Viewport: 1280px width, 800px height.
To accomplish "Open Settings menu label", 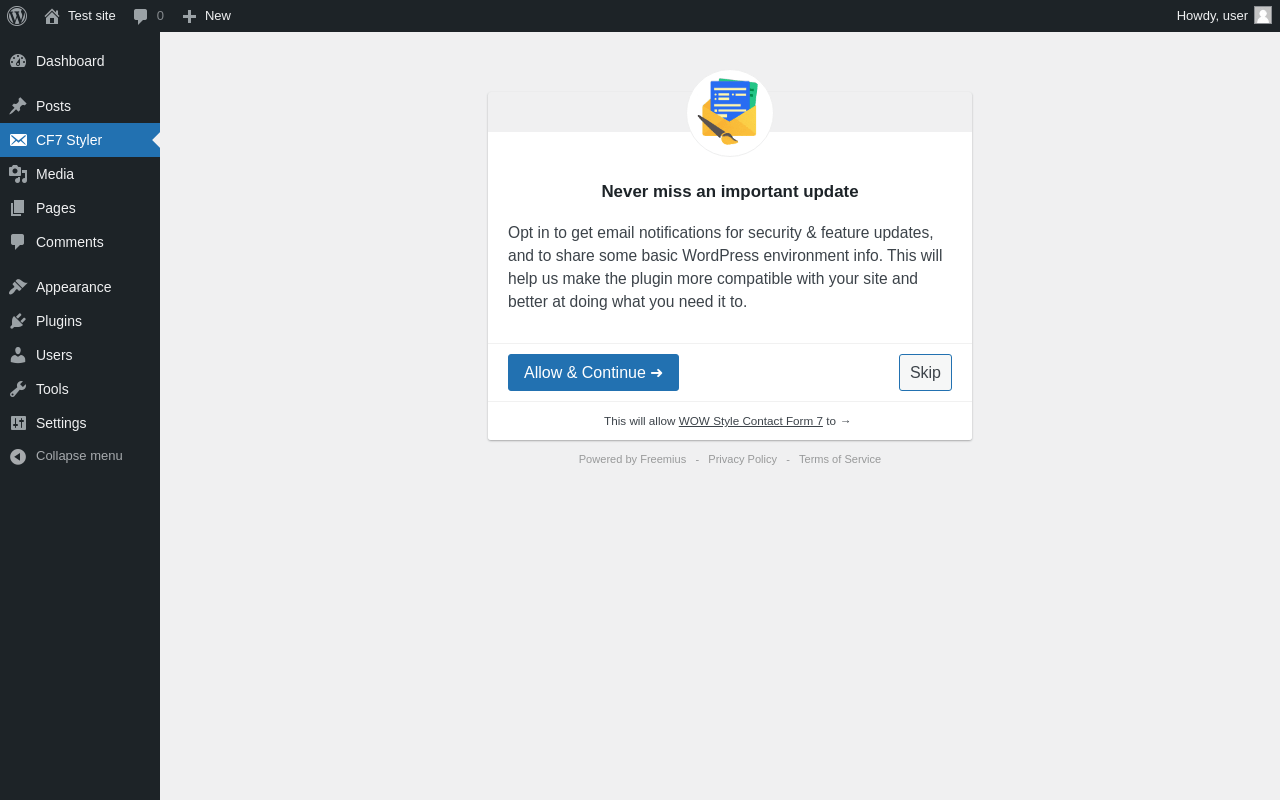I will [x=61, y=423].
